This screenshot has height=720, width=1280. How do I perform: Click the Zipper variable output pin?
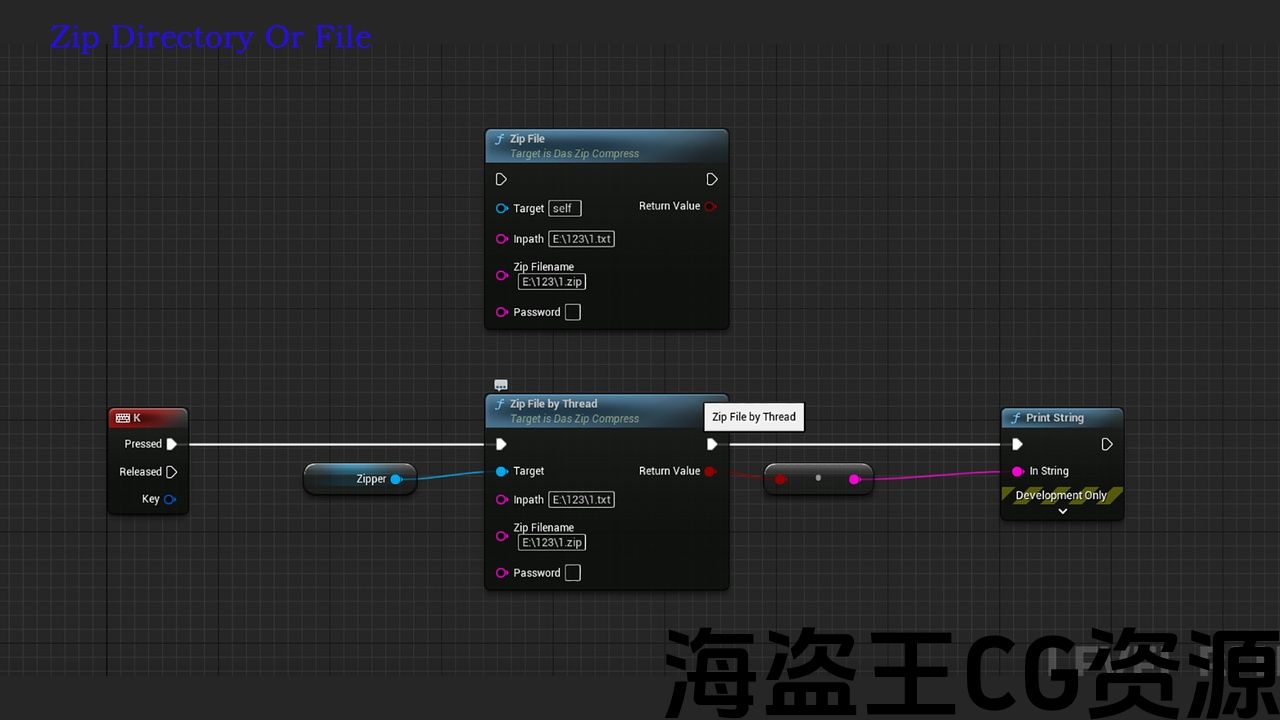coord(396,479)
